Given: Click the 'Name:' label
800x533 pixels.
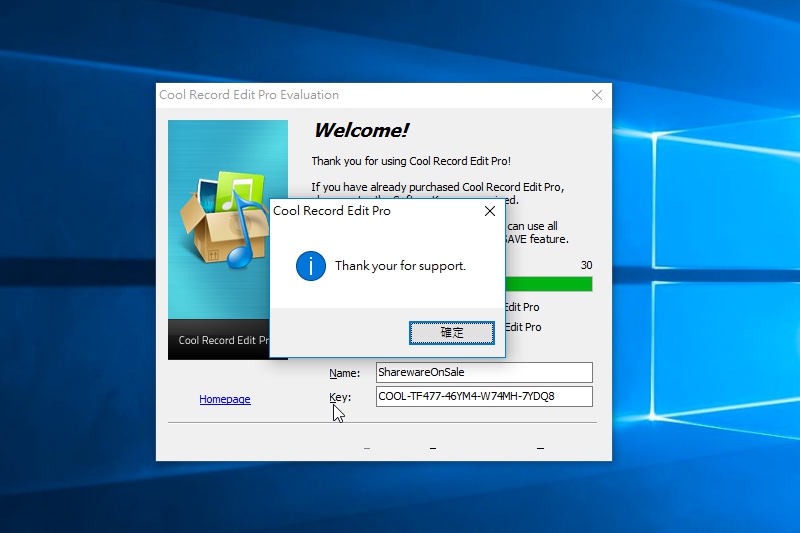Looking at the screenshot, I should pos(344,373).
